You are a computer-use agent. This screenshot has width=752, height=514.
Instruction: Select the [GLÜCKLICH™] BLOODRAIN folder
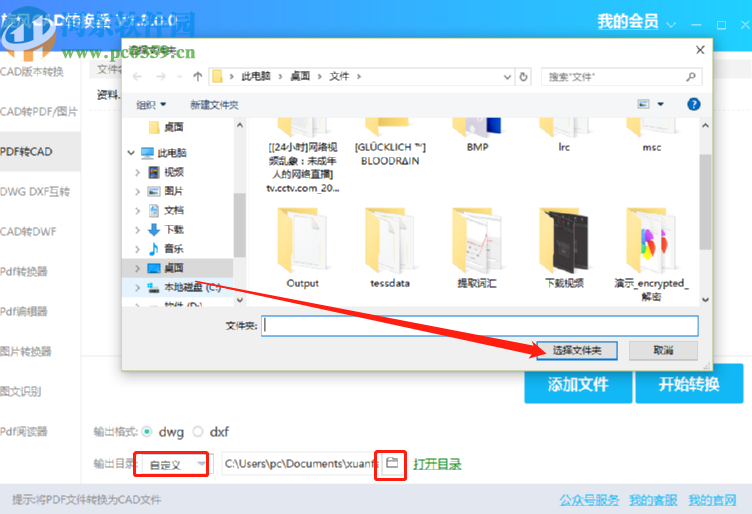[390, 142]
